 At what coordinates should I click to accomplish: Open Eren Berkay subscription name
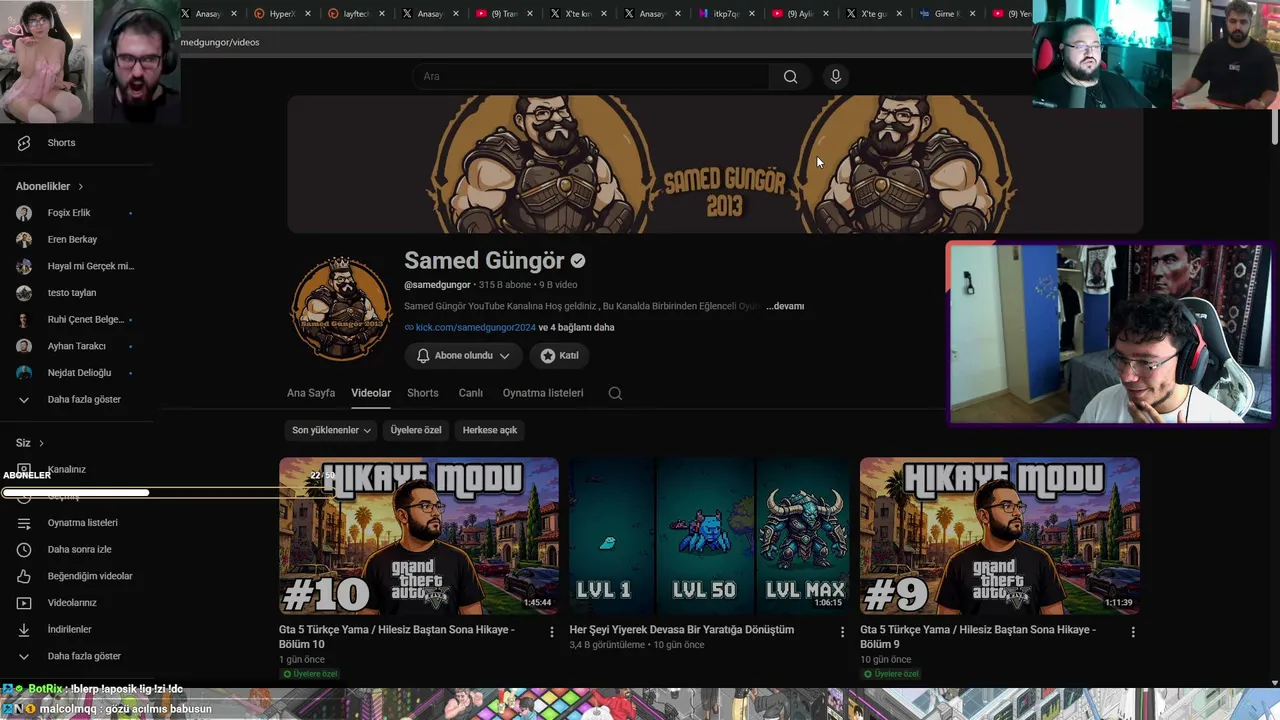(x=72, y=240)
